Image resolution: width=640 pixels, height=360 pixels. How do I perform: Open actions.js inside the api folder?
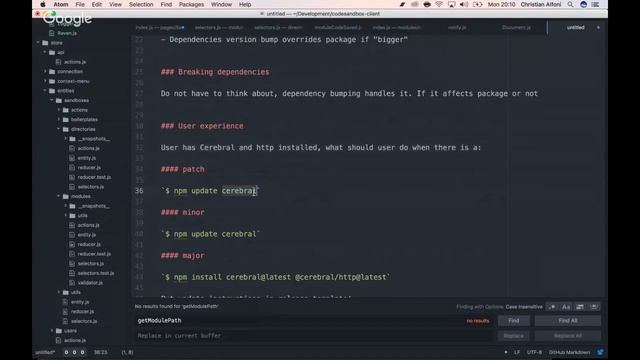[x=75, y=62]
